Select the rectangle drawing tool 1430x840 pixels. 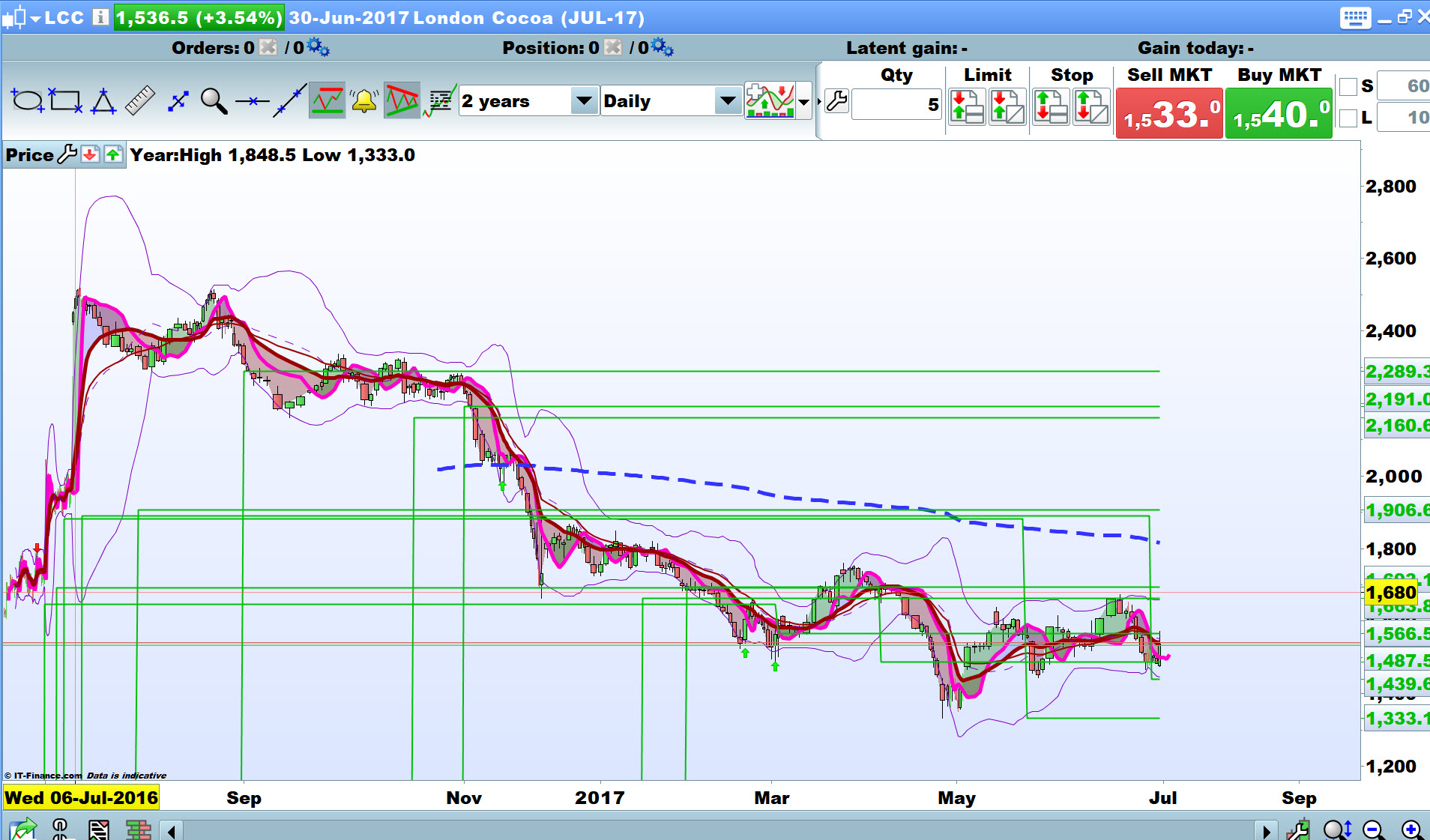(65, 100)
